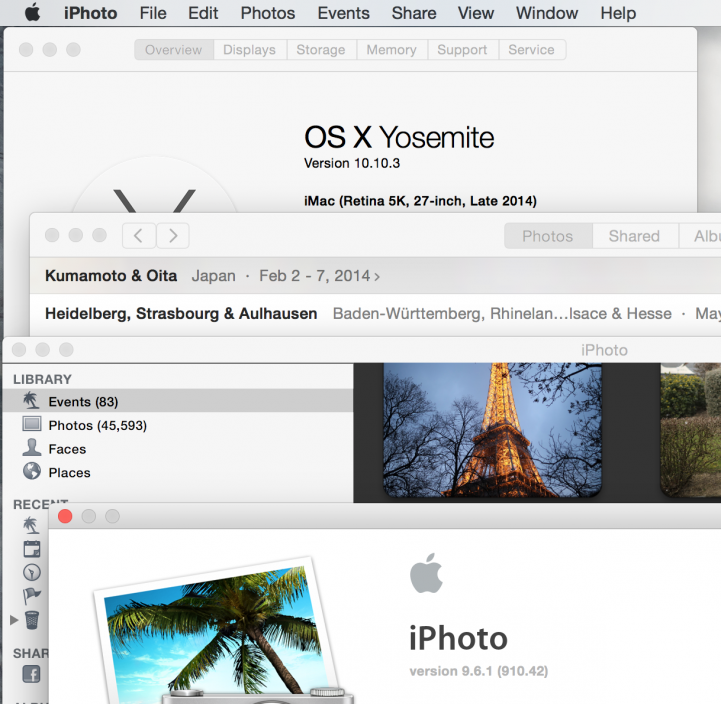This screenshot has height=704, width=721.
Task: Open the Share menu
Action: [x=414, y=13]
